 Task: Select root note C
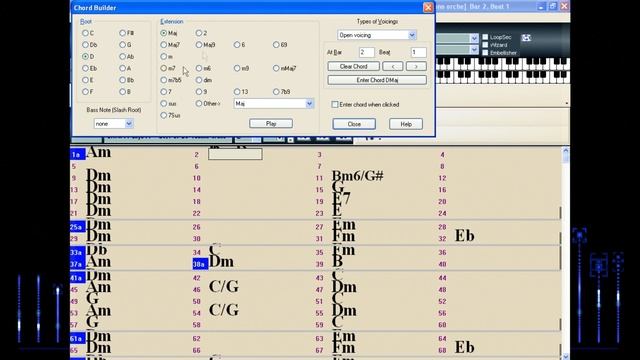[85, 33]
